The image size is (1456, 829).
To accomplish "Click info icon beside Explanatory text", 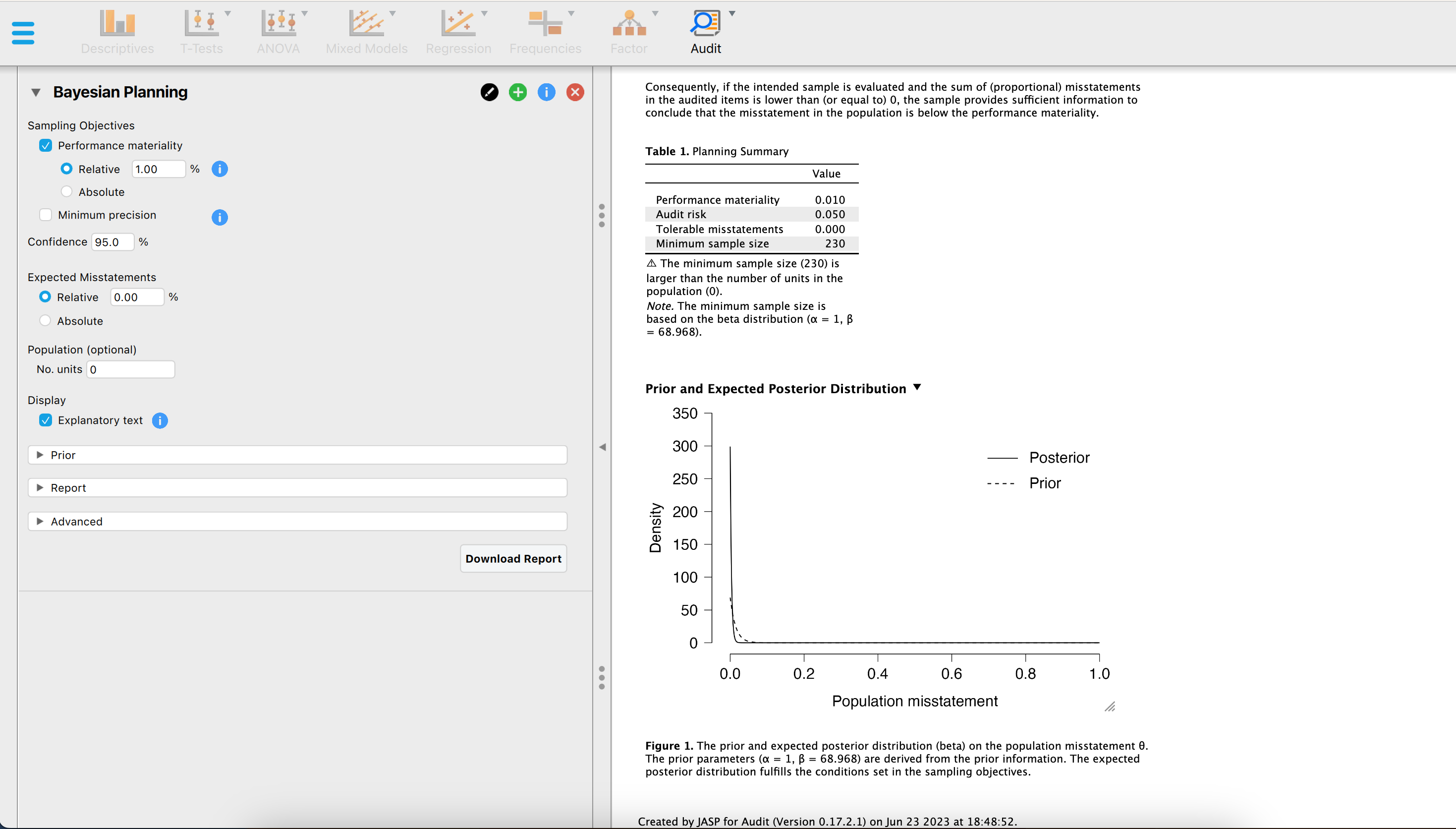I will pos(160,421).
